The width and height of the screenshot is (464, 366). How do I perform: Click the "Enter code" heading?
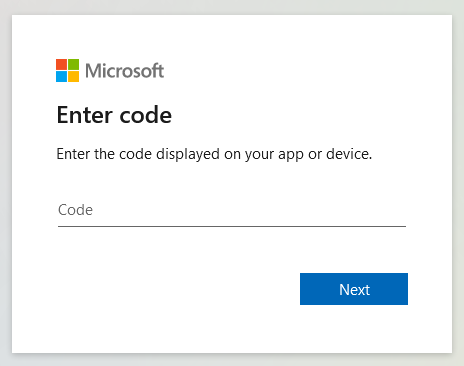(114, 115)
